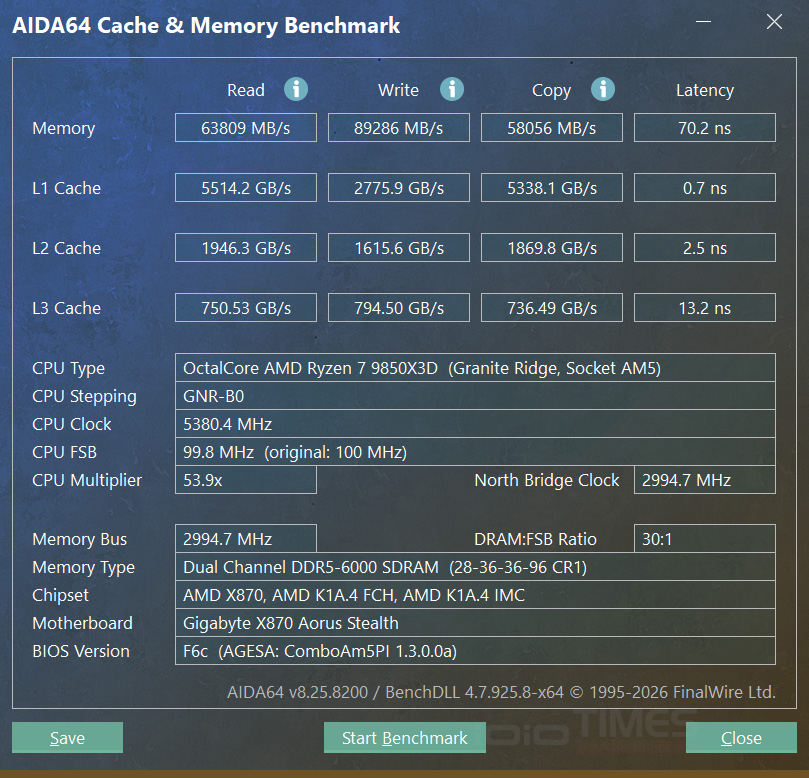Open the Write column info tooltip icon

[x=451, y=89]
